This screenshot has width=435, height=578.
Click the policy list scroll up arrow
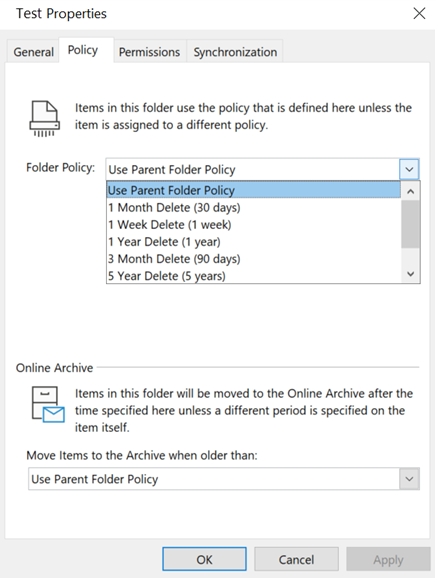(x=411, y=191)
